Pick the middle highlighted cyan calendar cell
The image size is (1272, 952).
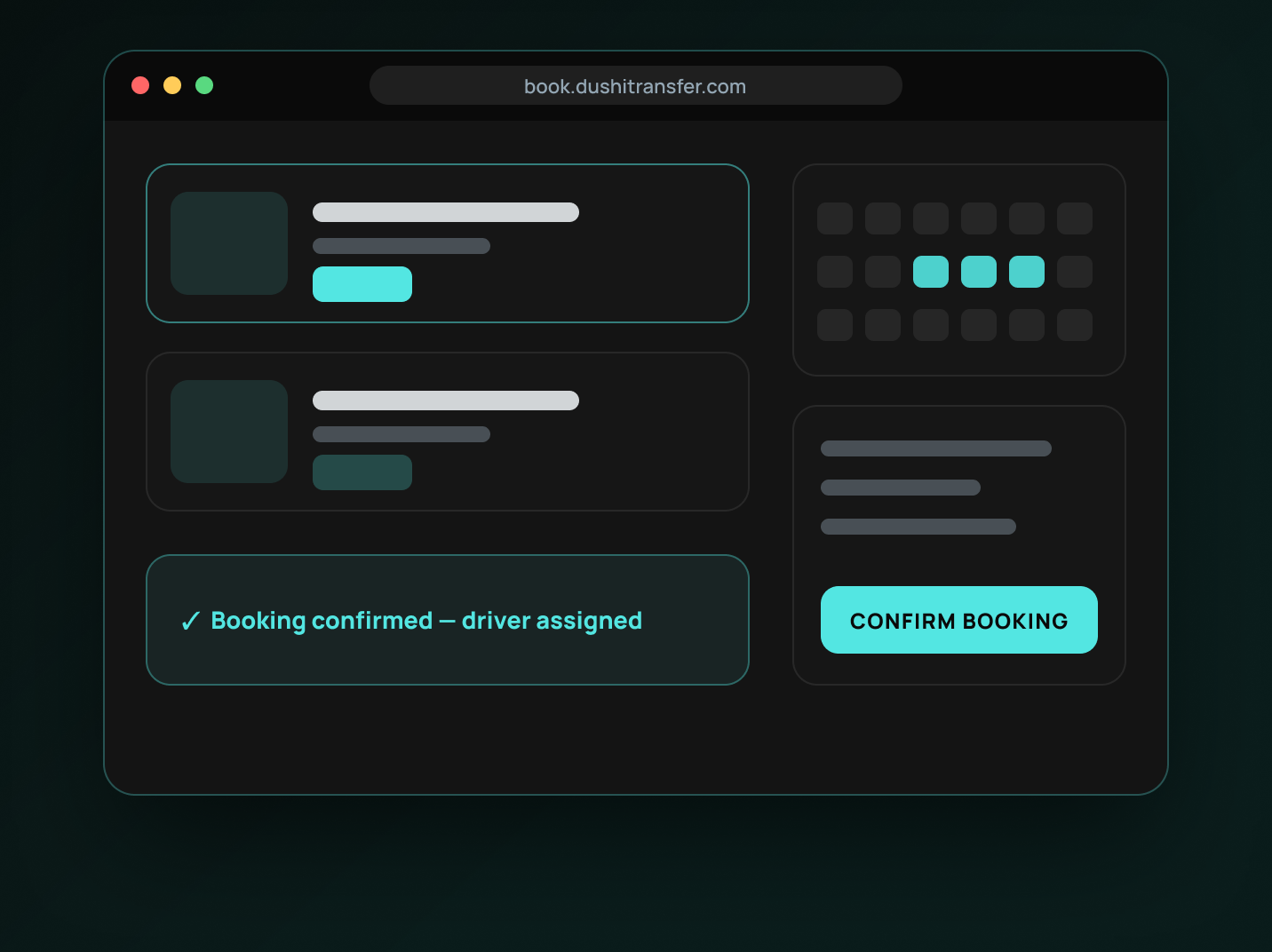tap(979, 272)
